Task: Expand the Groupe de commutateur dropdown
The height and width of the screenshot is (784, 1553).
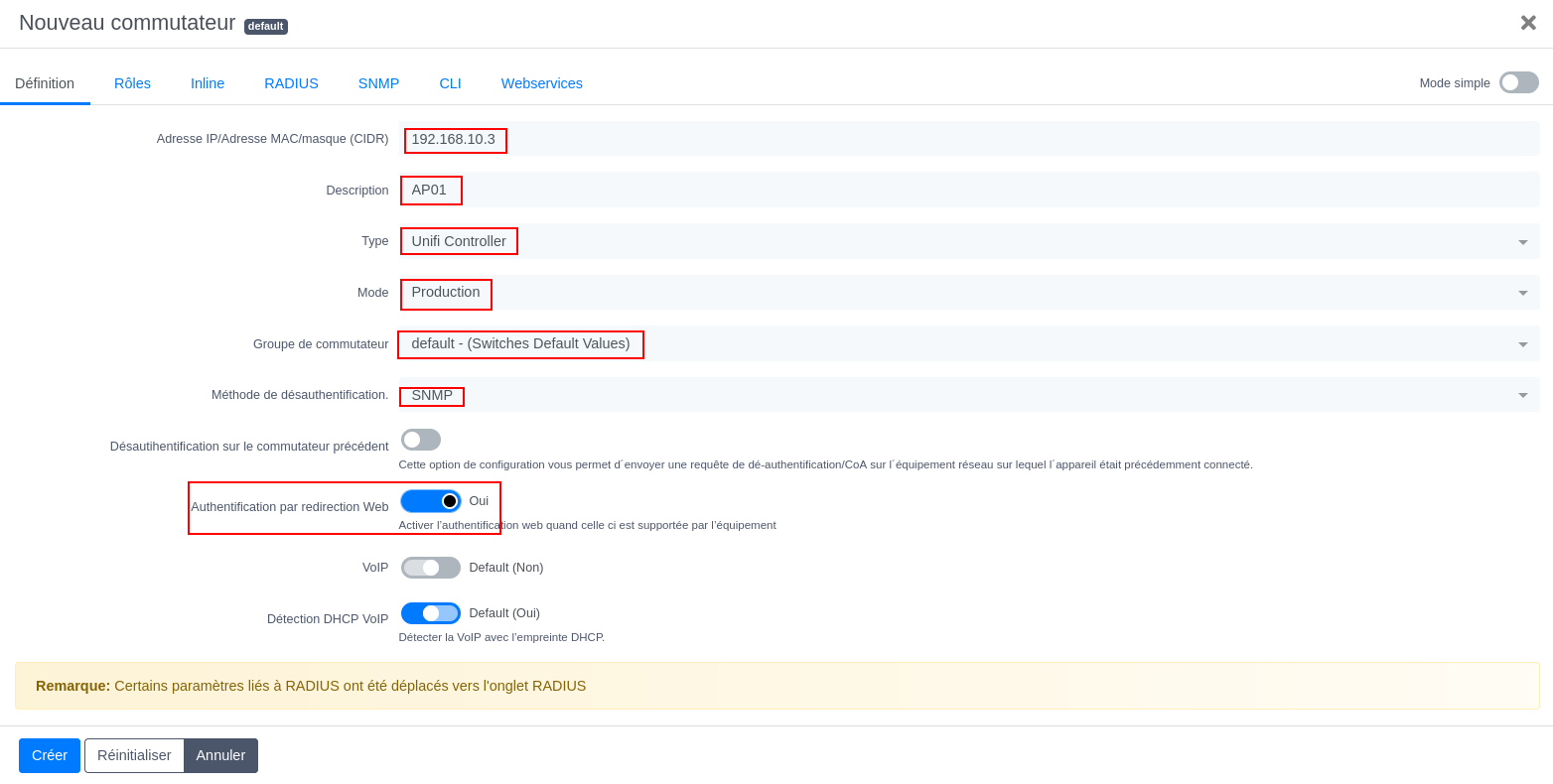Action: tap(1522, 344)
